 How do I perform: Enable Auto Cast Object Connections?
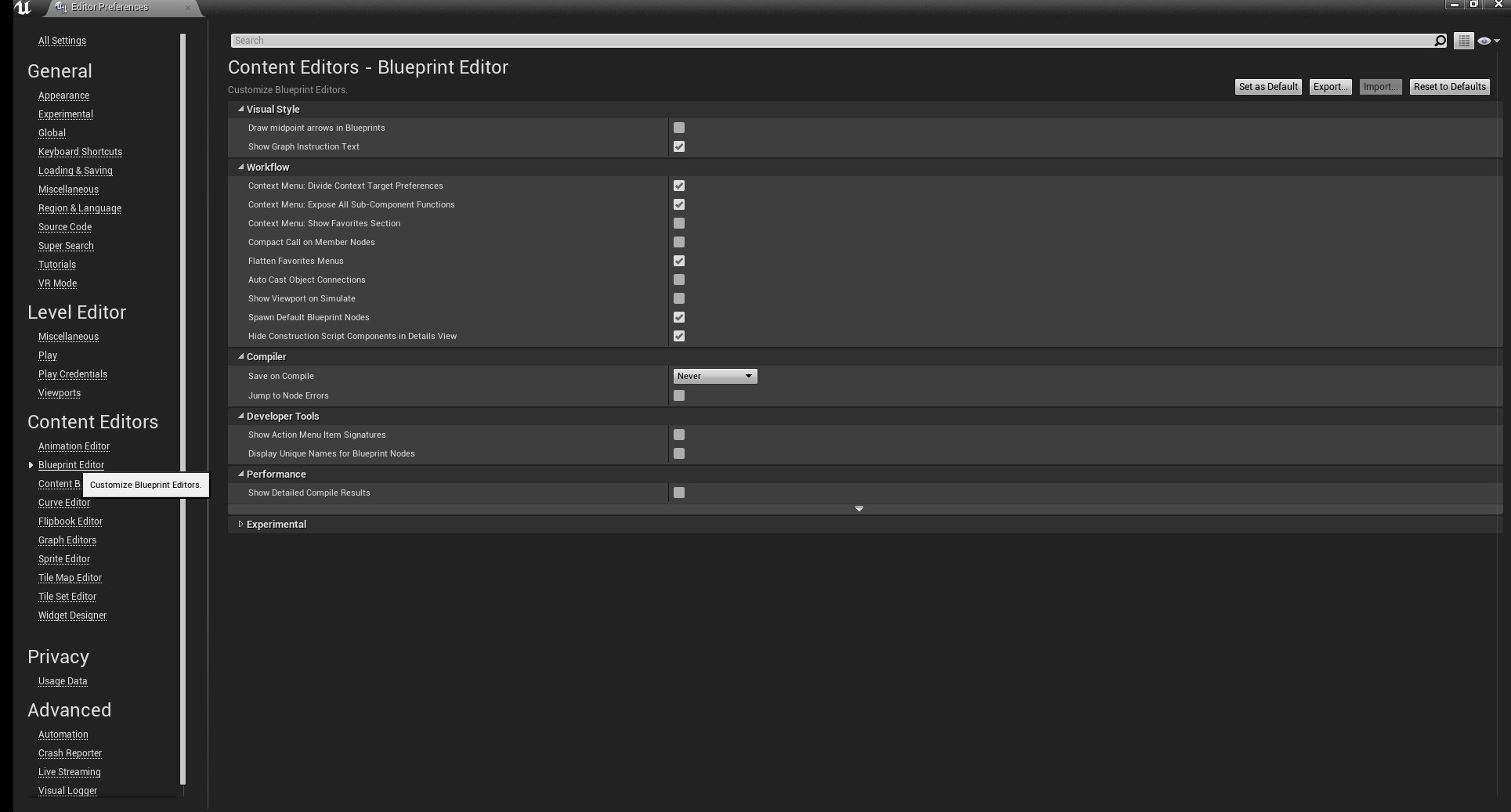(x=679, y=280)
